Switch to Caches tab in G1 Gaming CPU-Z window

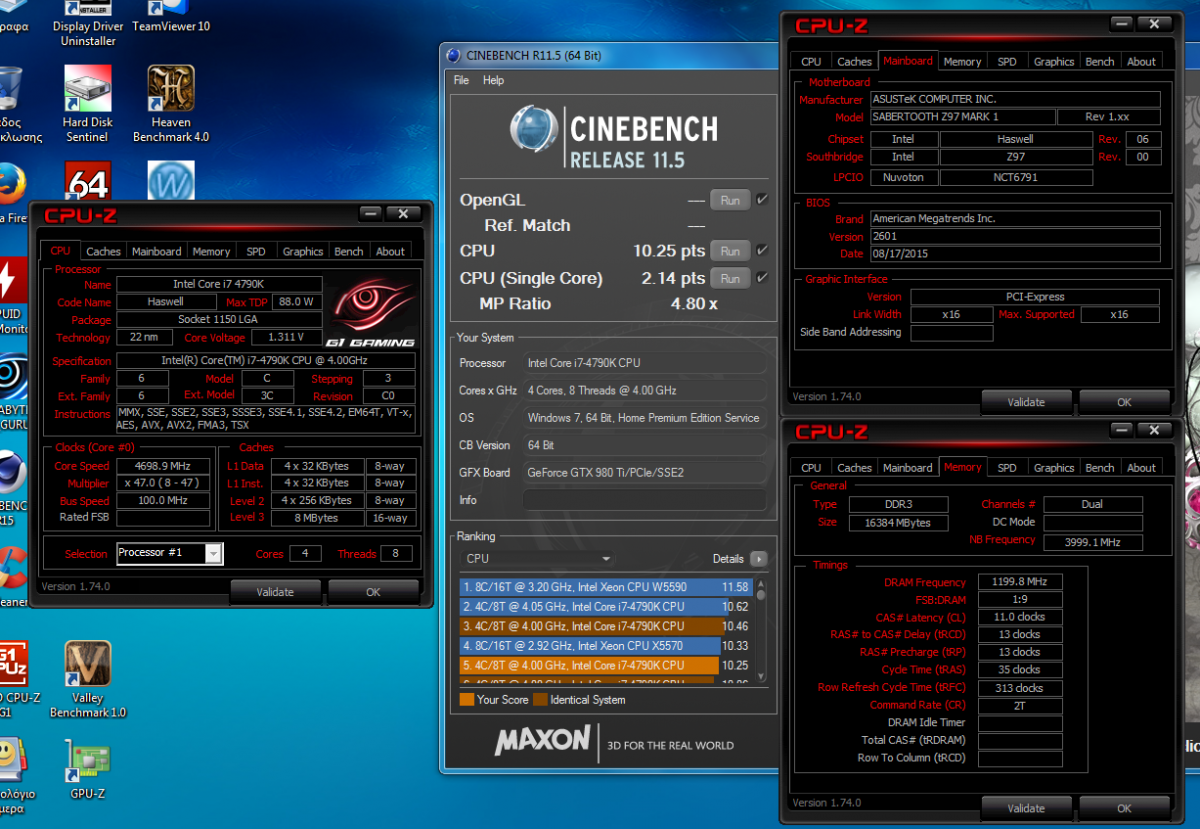point(103,252)
